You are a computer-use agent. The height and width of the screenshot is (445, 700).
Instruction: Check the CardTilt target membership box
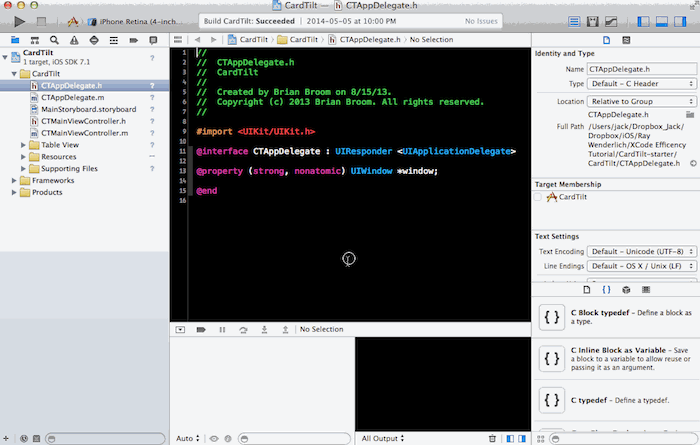click(x=538, y=197)
